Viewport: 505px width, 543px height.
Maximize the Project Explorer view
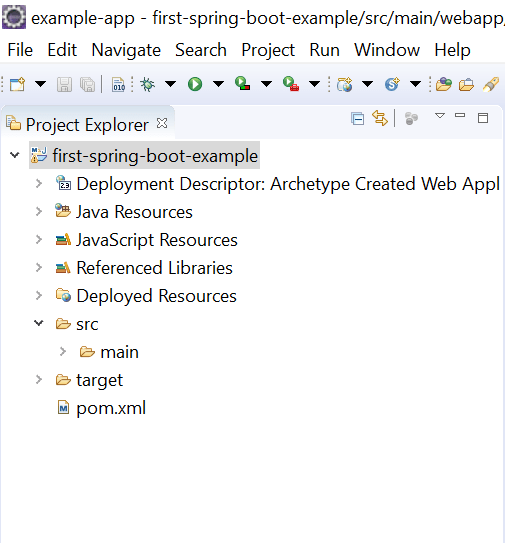tap(483, 118)
